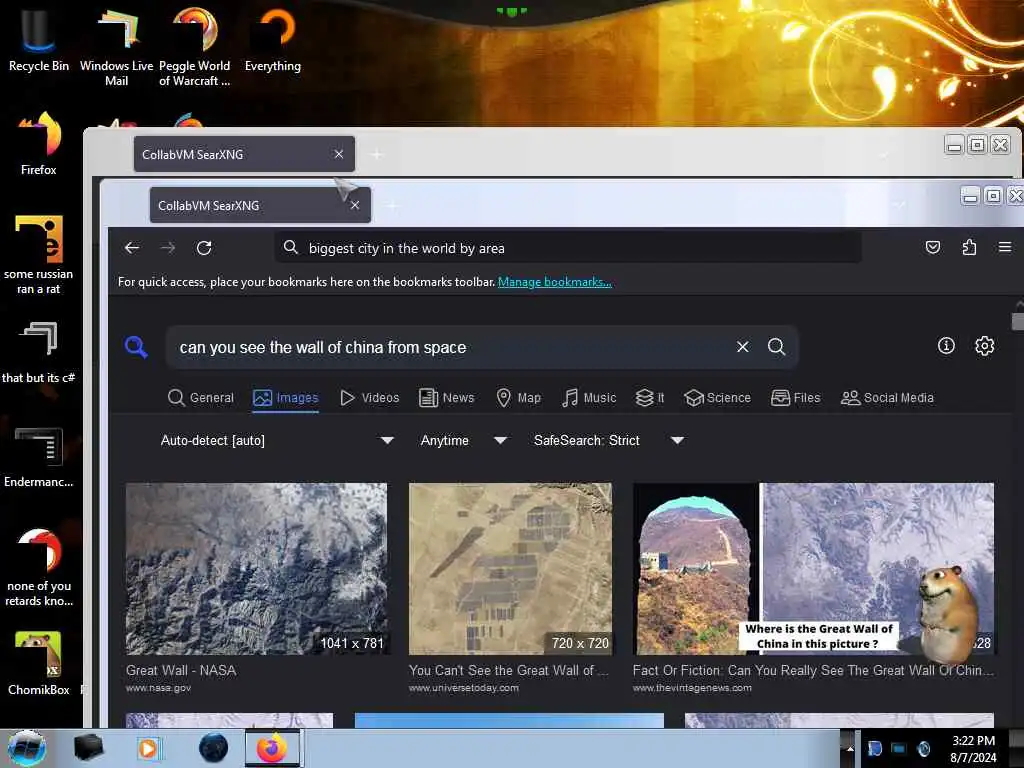Open the black box taskbar icon
Screen dimensions: 1024x768
tap(88, 748)
